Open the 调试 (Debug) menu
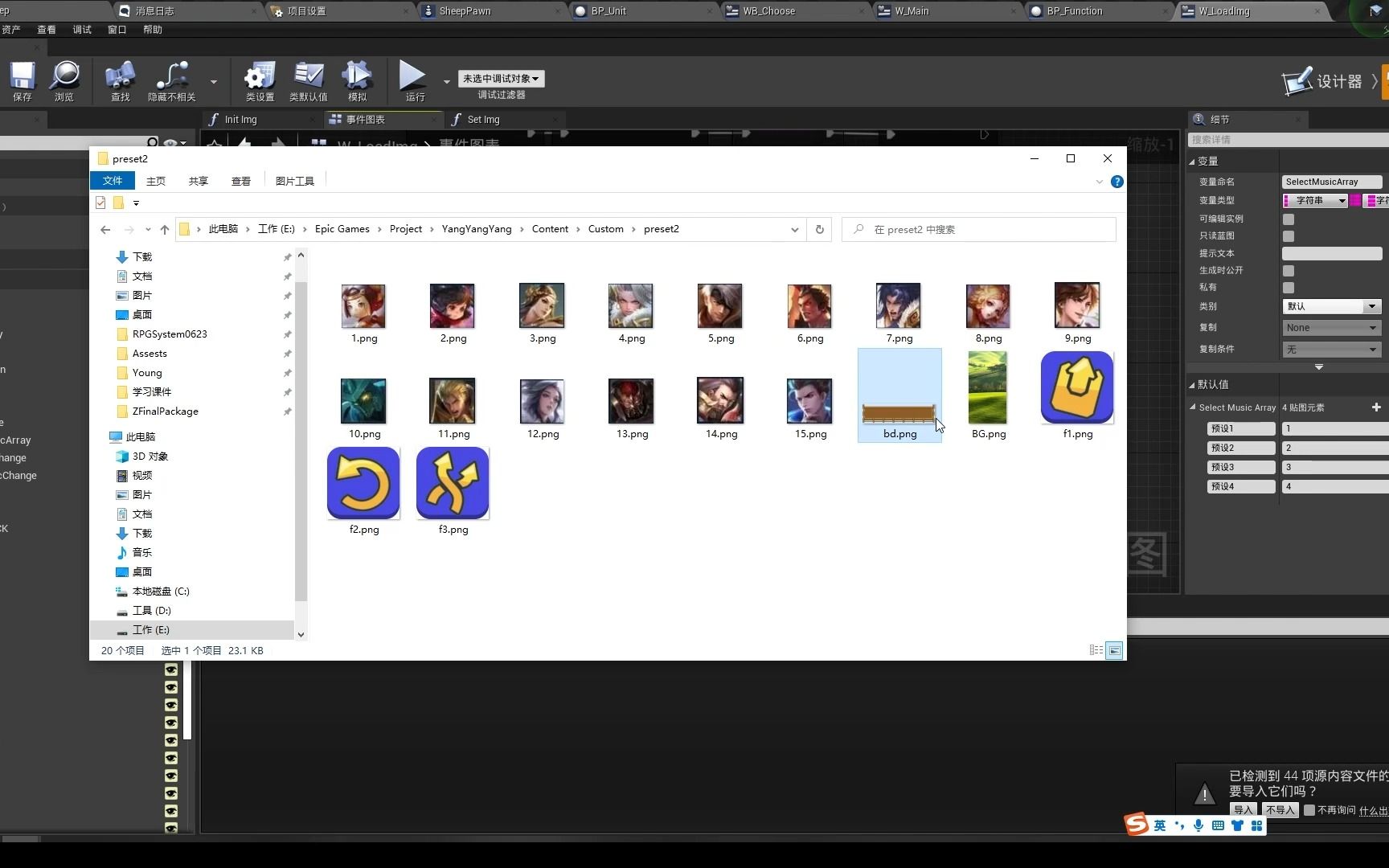Image resolution: width=1389 pixels, height=868 pixels. (82, 30)
